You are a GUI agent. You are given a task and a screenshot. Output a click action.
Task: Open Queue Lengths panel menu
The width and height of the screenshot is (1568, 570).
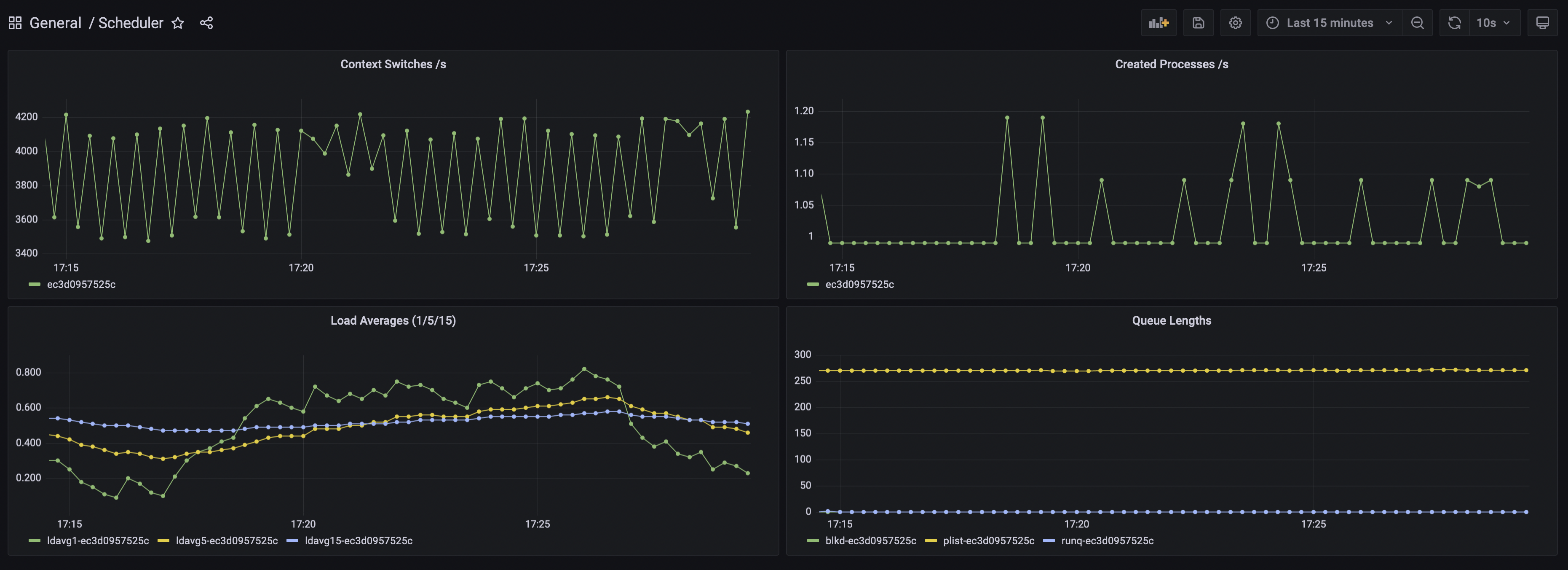(1171, 320)
